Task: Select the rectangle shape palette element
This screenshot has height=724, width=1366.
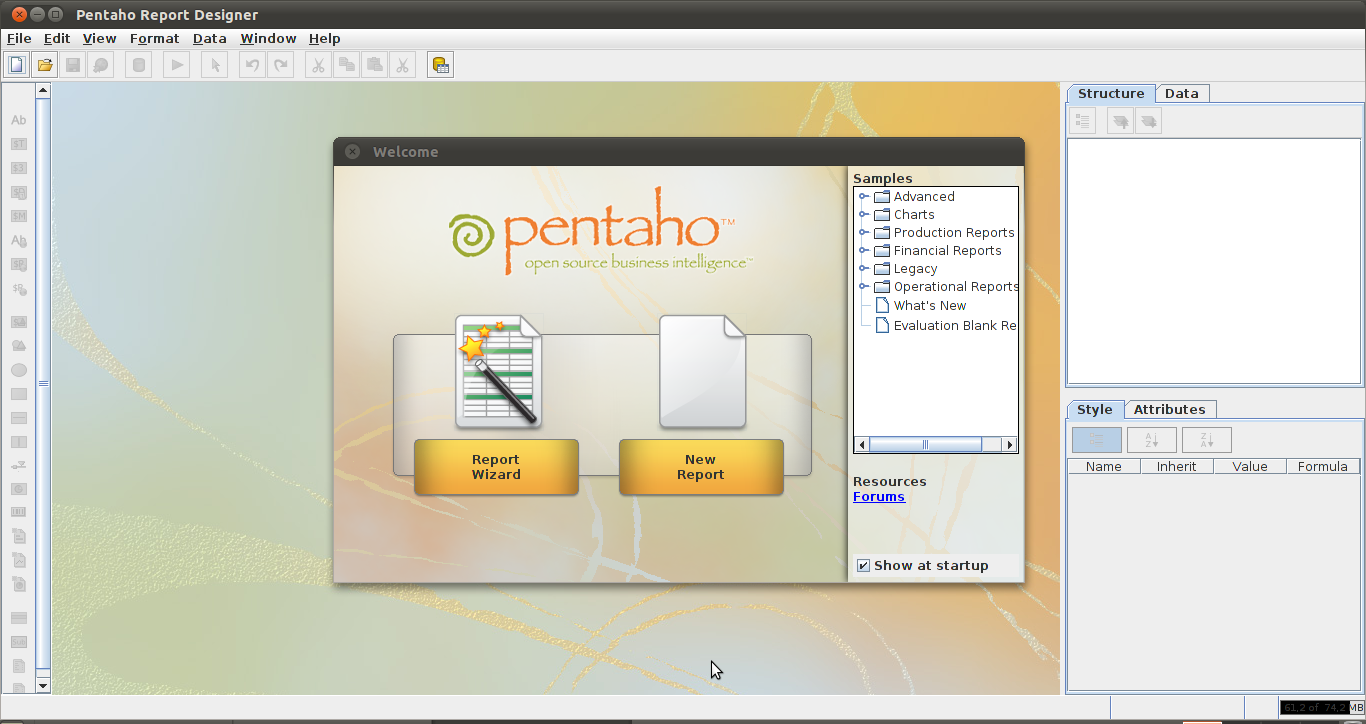Action: (18, 394)
